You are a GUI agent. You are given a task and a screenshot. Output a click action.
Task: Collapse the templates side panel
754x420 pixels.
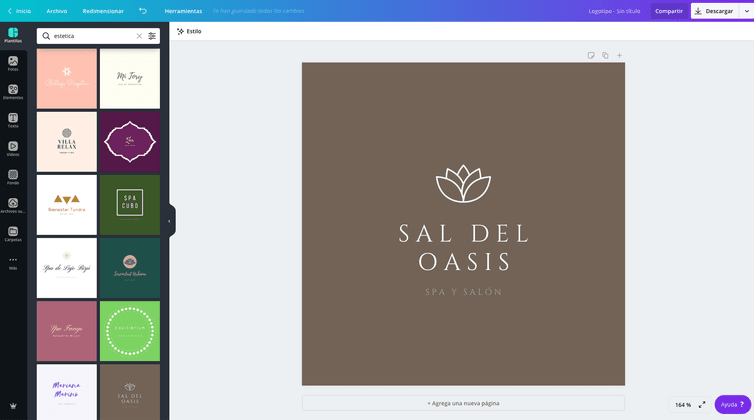click(x=169, y=221)
